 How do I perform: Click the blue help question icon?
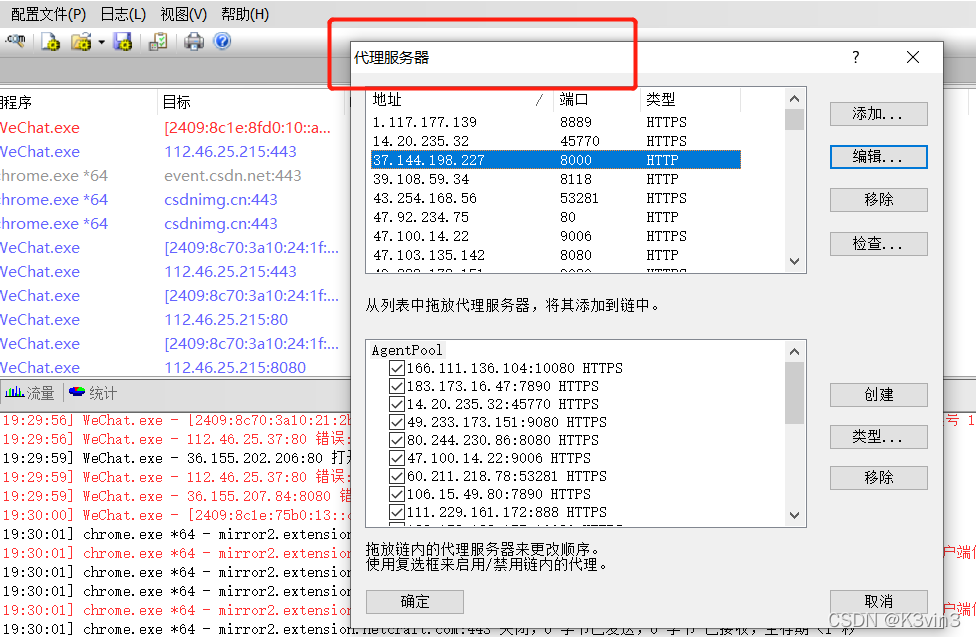[222, 41]
